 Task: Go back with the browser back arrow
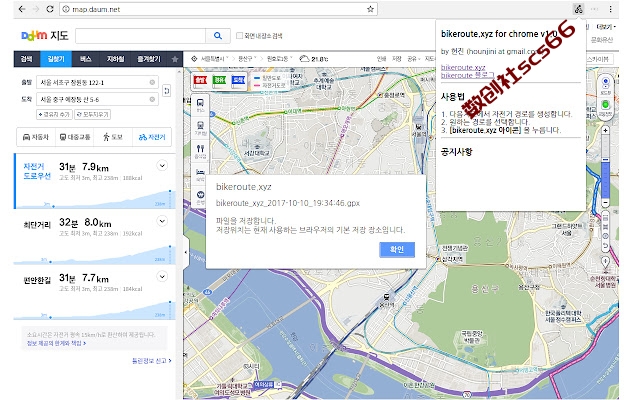coord(22,9)
